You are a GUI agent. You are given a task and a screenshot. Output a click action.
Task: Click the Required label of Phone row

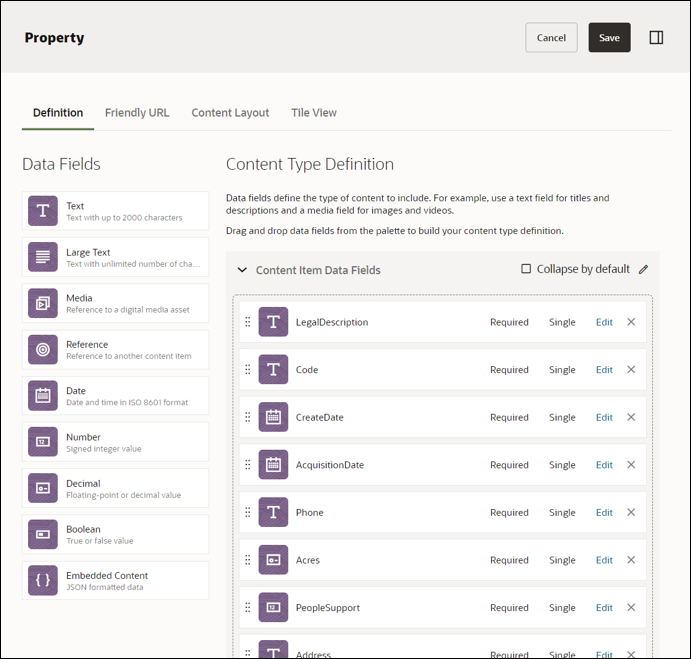(509, 513)
